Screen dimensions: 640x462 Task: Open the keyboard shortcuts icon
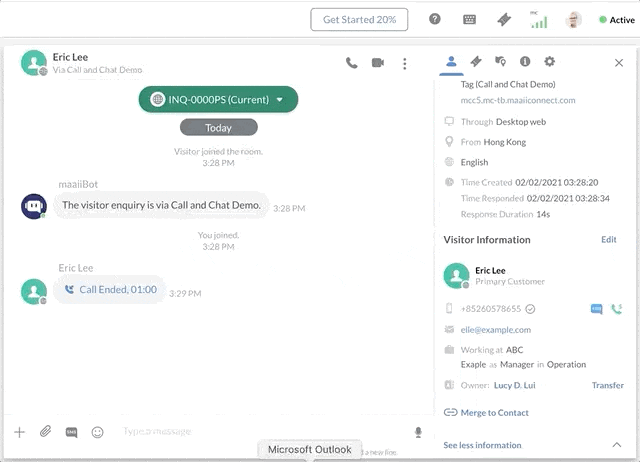(469, 19)
